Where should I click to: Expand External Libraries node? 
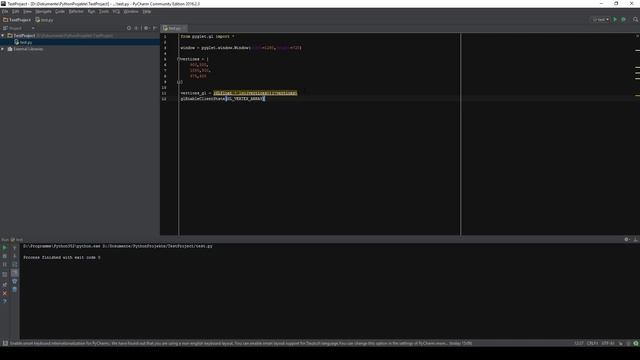pyautogui.click(x=3, y=49)
